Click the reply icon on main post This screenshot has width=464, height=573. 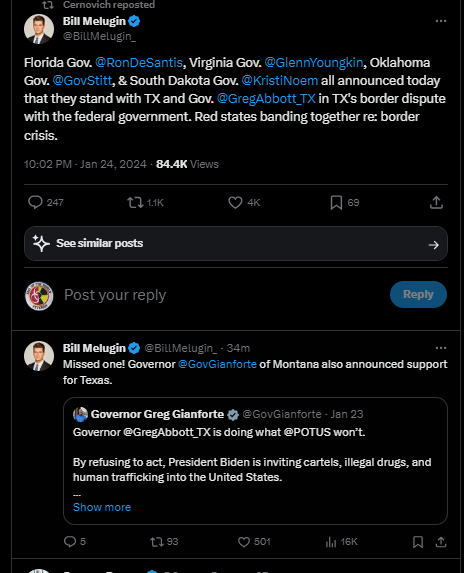coord(35,202)
